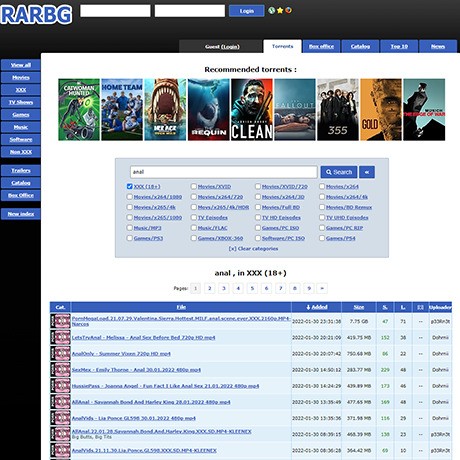
Task: Sort results by the Added column
Action: [x=317, y=307]
